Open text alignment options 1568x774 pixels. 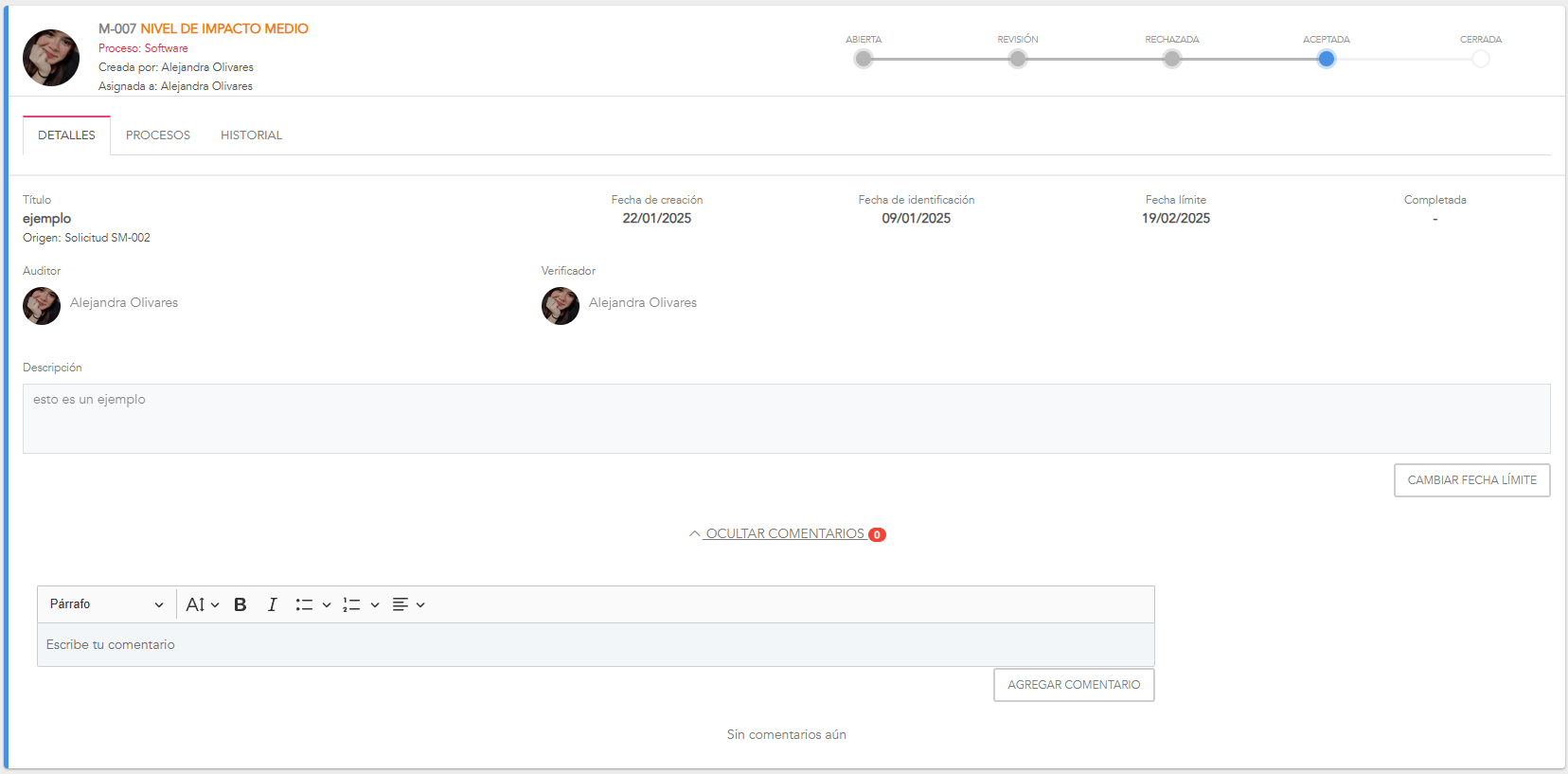click(x=408, y=604)
